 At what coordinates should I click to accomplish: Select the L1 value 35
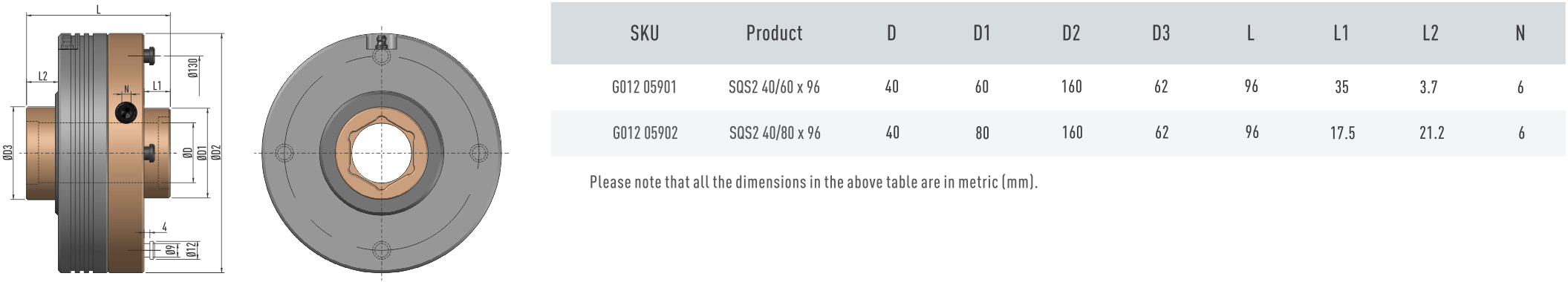[1341, 88]
